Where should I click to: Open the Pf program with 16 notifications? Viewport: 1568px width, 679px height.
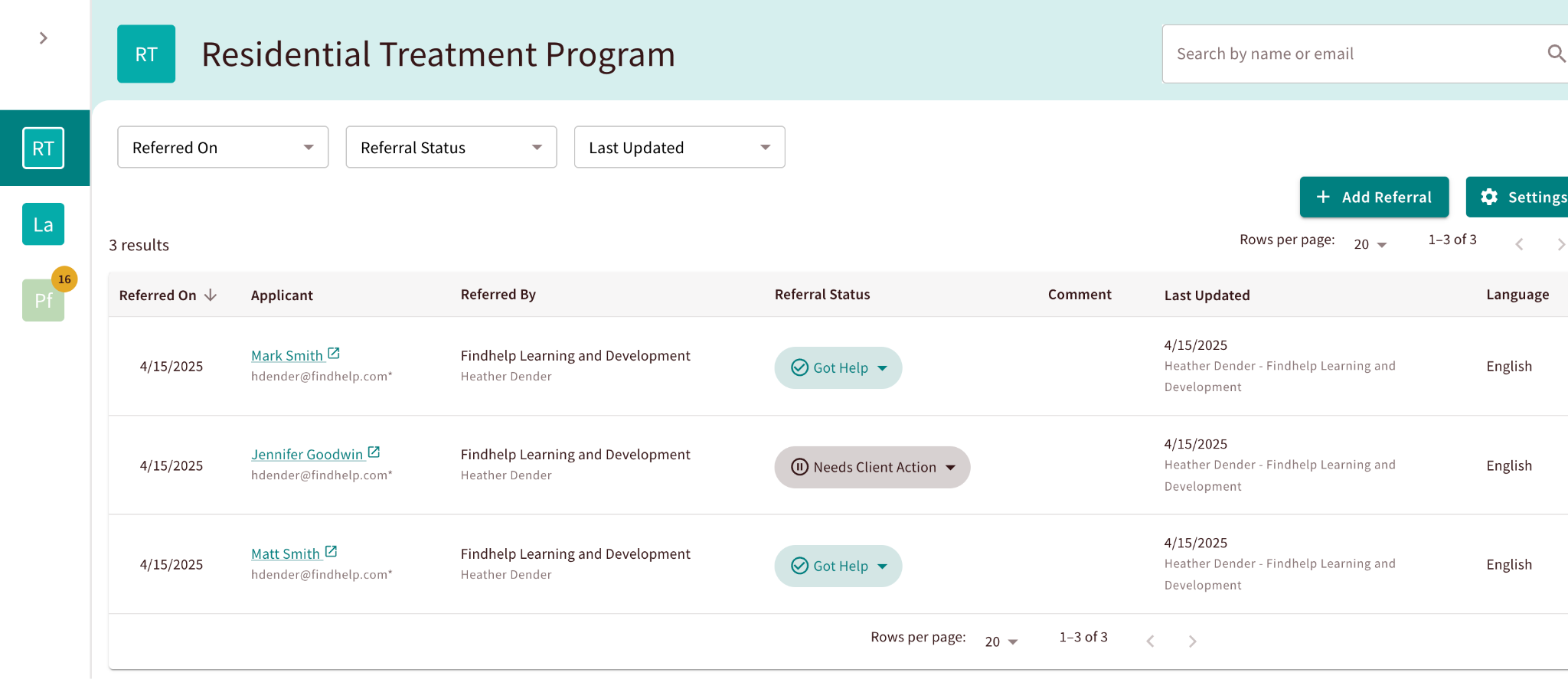(x=44, y=300)
